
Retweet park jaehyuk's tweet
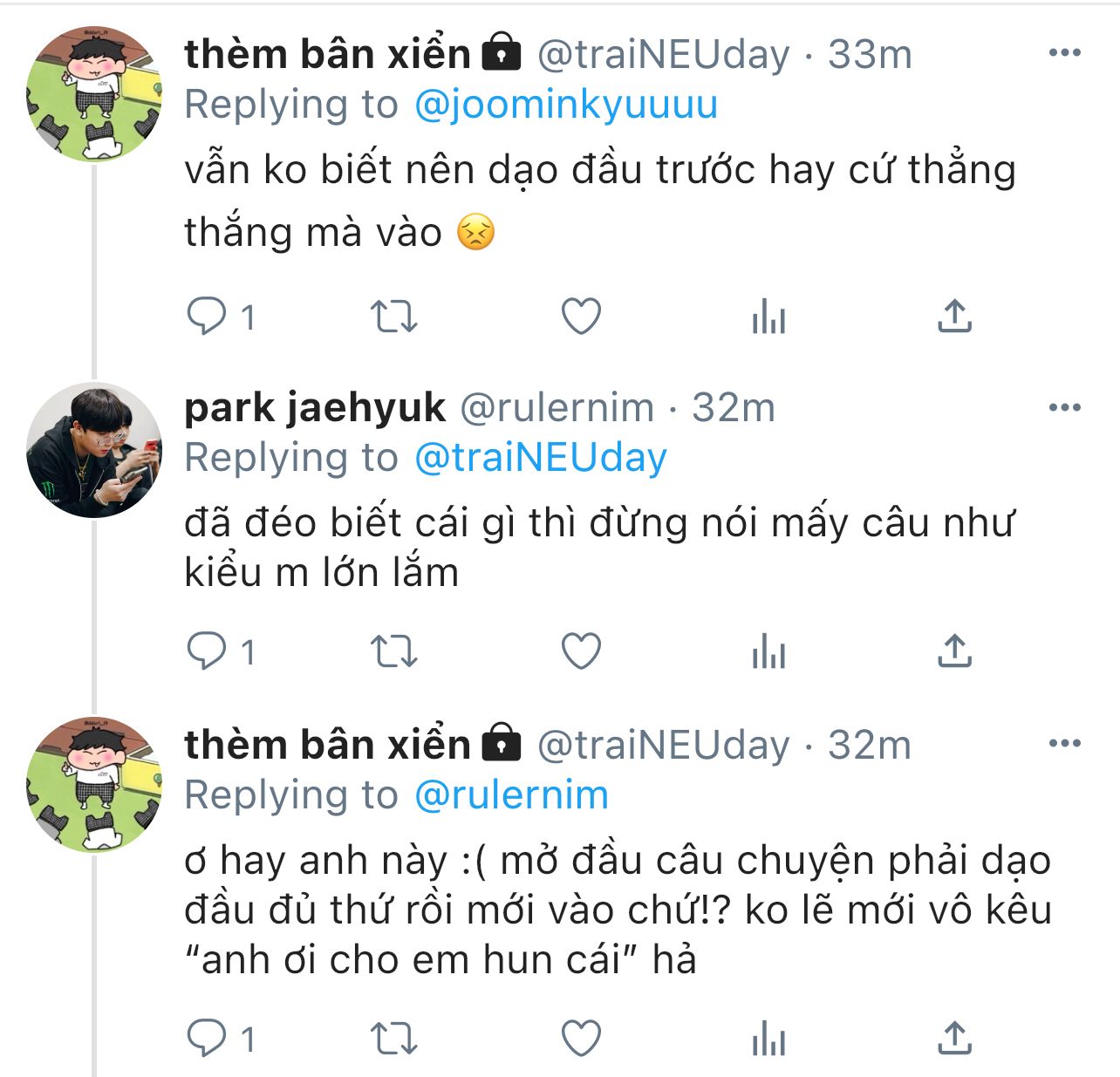tap(394, 651)
